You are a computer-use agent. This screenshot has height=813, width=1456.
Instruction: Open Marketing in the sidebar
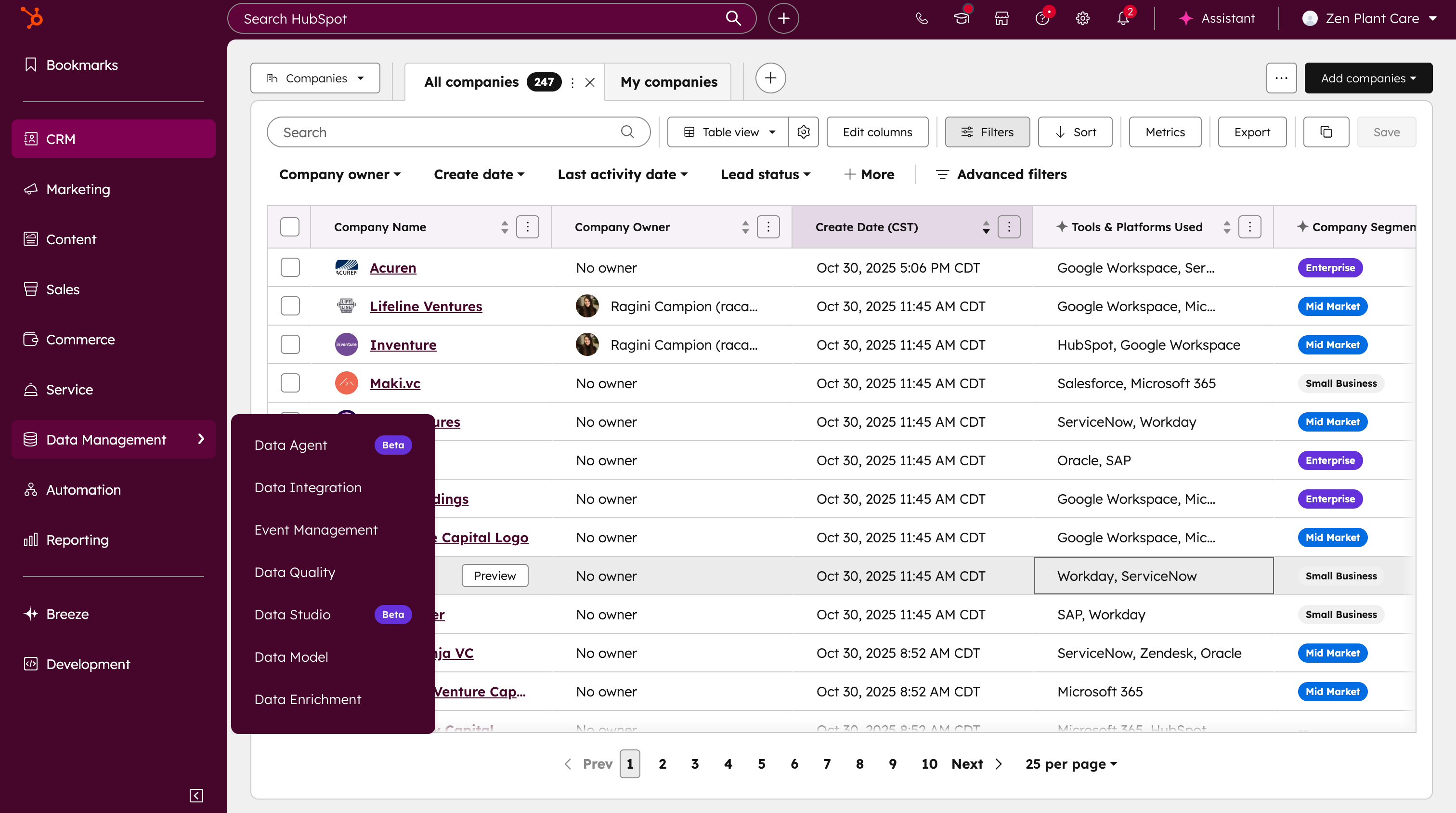click(113, 189)
